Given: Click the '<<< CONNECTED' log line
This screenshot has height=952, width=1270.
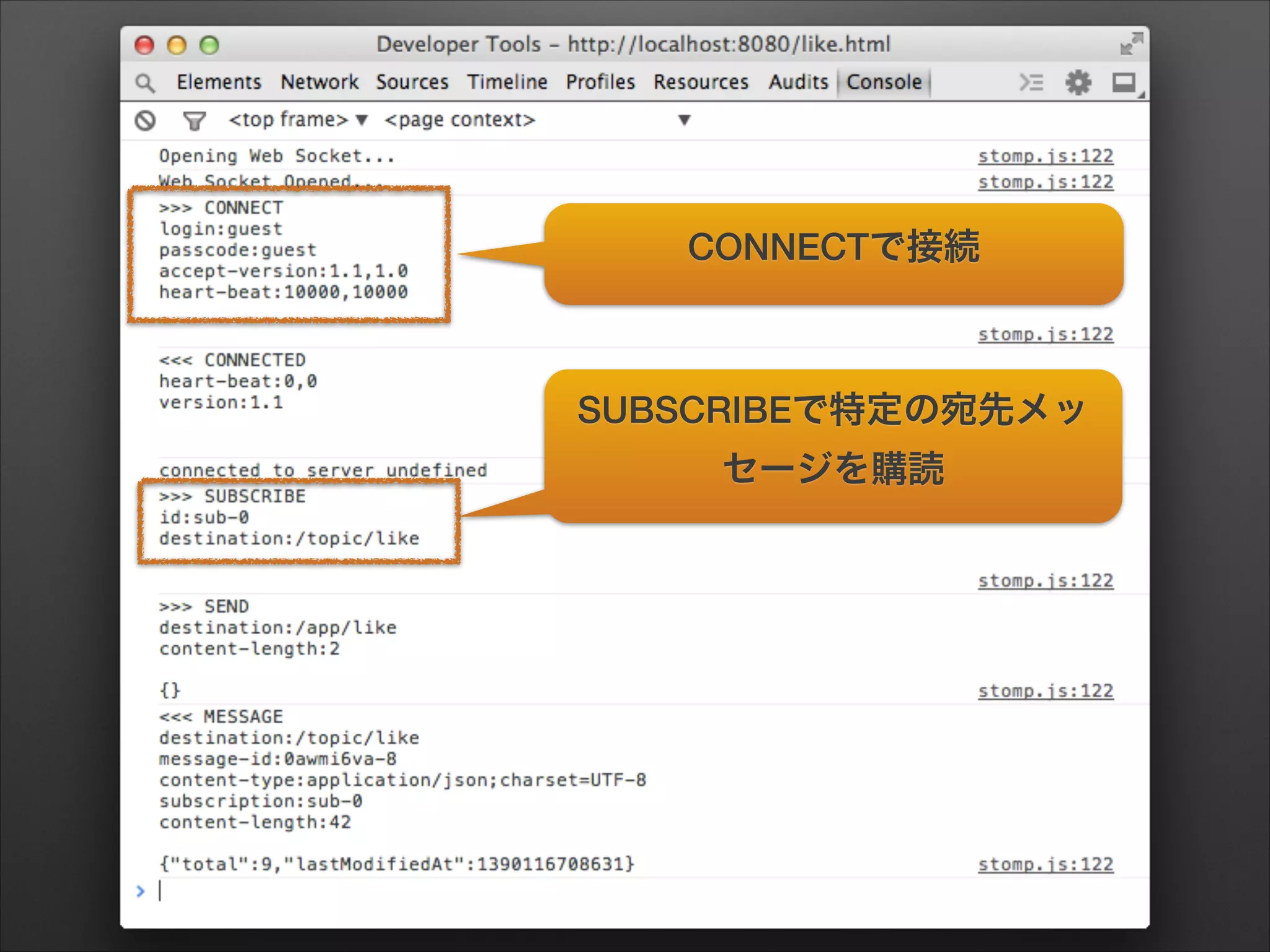Looking at the screenshot, I should point(232,360).
